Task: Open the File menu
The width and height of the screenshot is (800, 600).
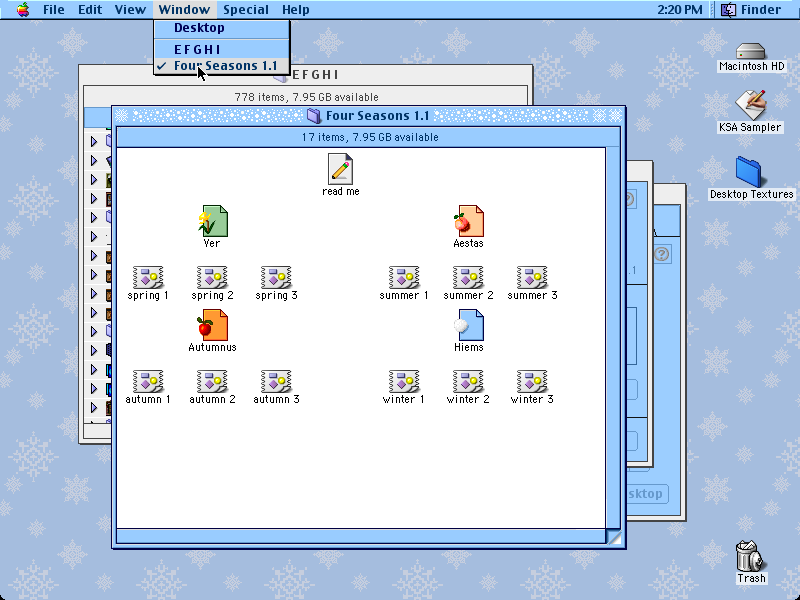Action: coord(54,9)
